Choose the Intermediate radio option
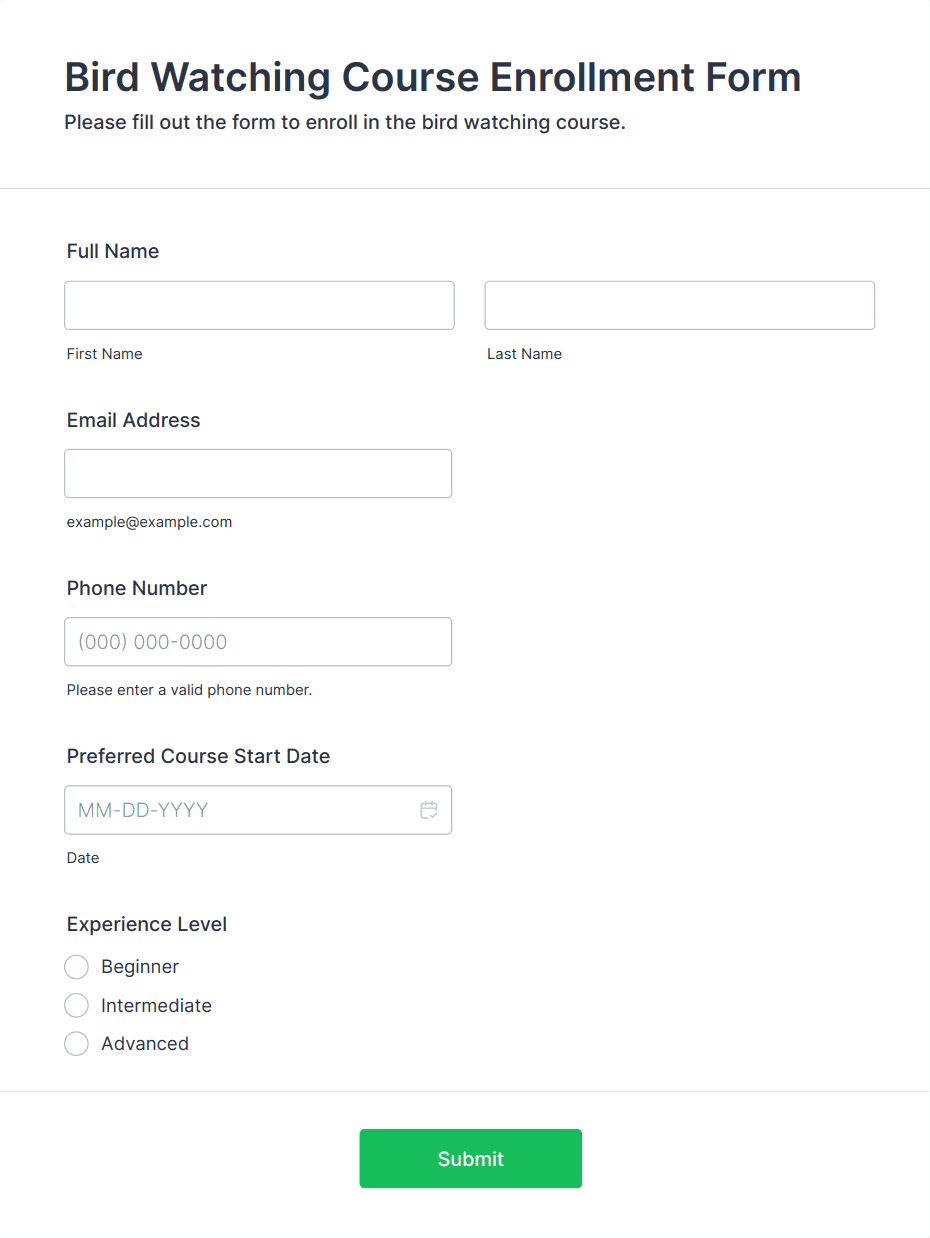 coord(76,1005)
